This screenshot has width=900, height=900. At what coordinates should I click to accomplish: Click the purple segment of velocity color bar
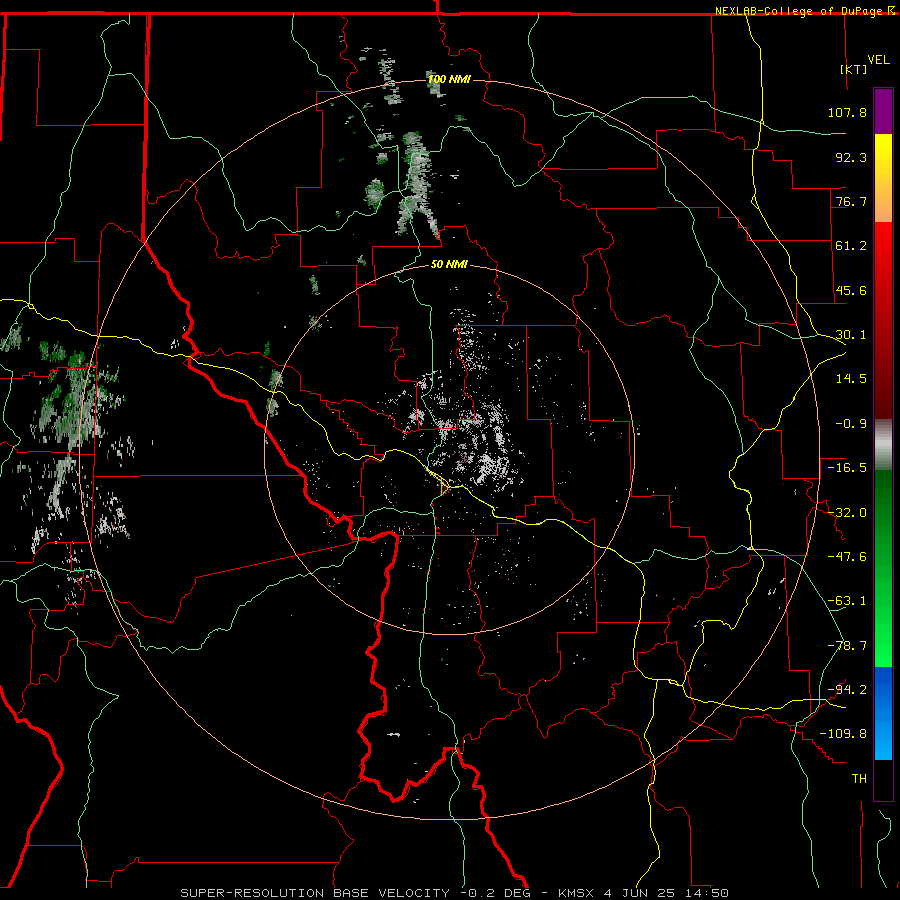(883, 111)
